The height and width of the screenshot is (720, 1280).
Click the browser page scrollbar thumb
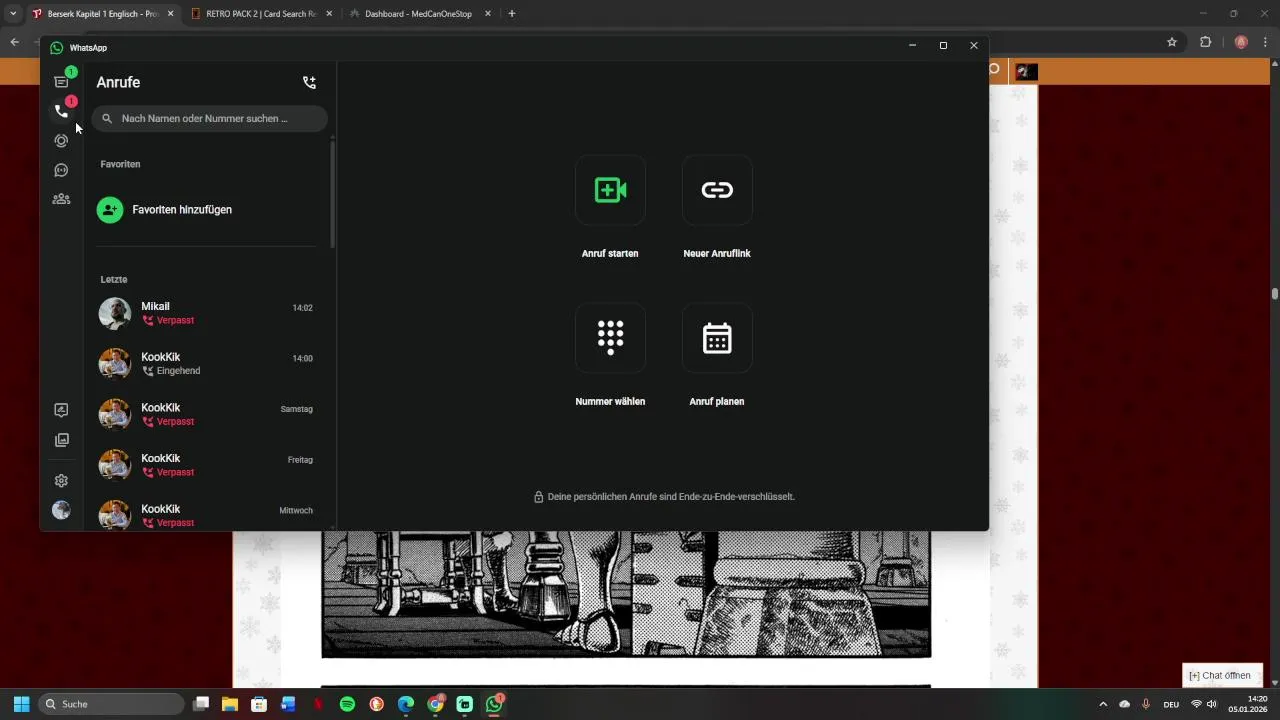(1275, 294)
